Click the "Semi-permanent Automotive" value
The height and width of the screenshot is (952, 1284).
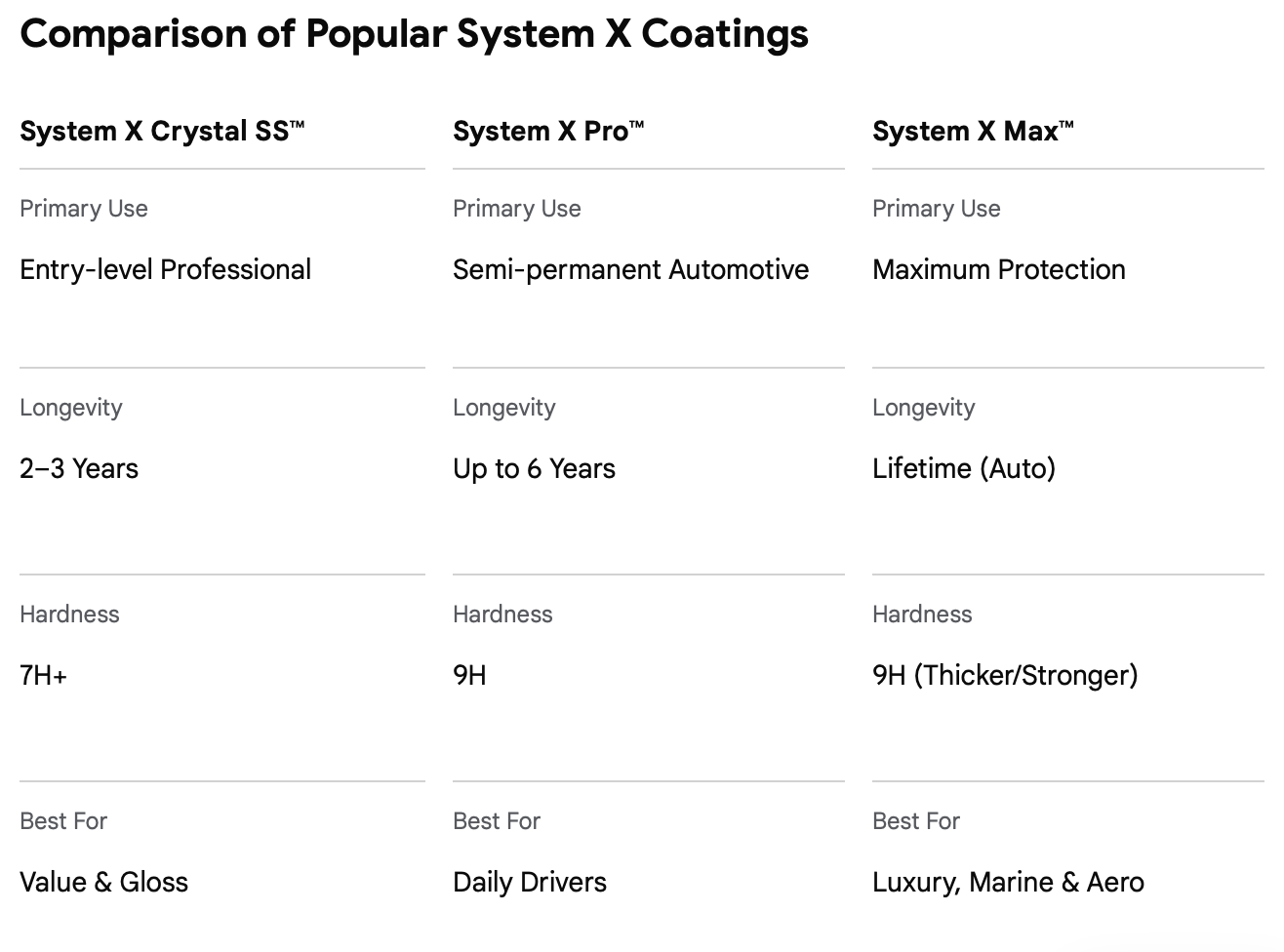coord(630,270)
